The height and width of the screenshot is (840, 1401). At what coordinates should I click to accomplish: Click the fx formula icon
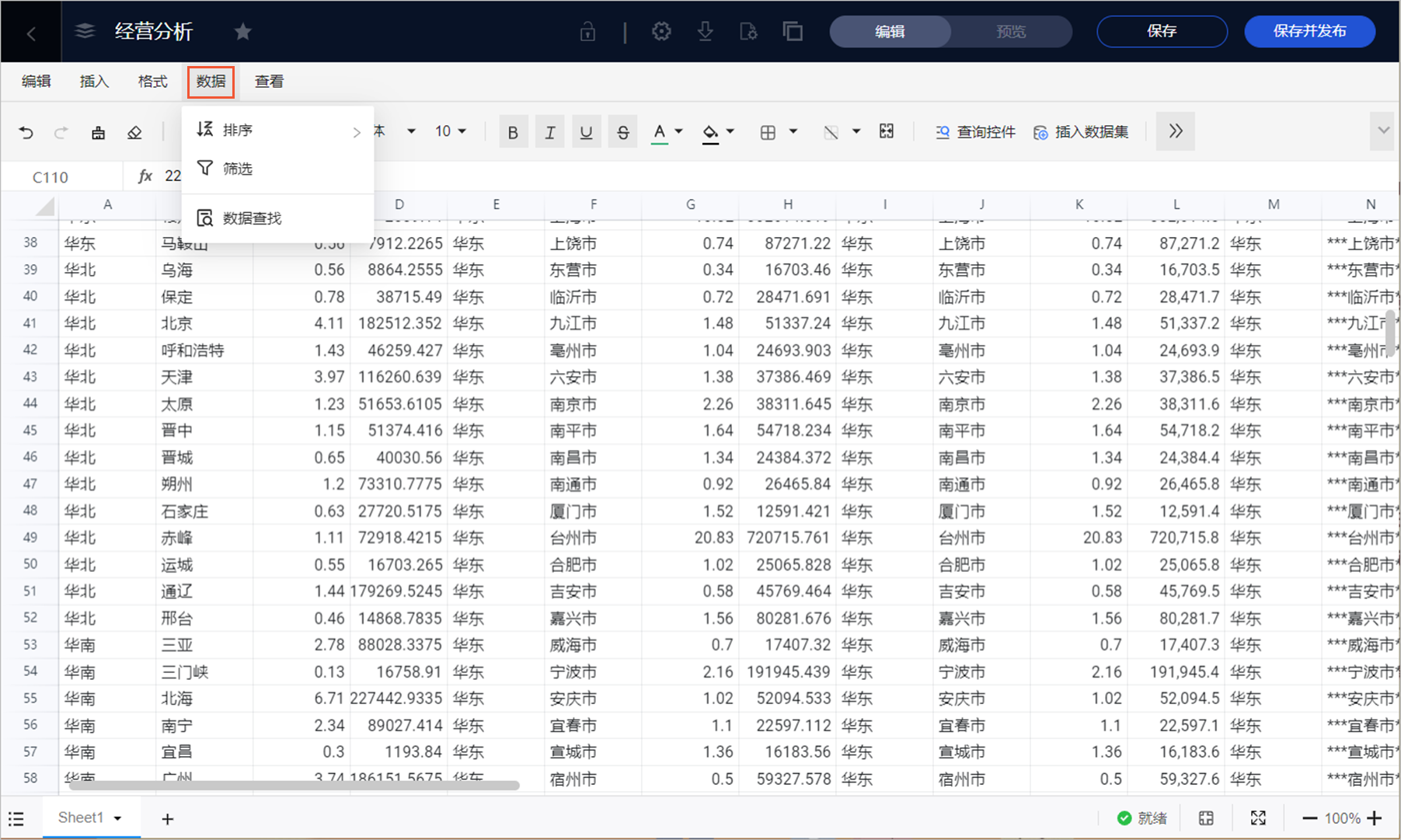[145, 176]
